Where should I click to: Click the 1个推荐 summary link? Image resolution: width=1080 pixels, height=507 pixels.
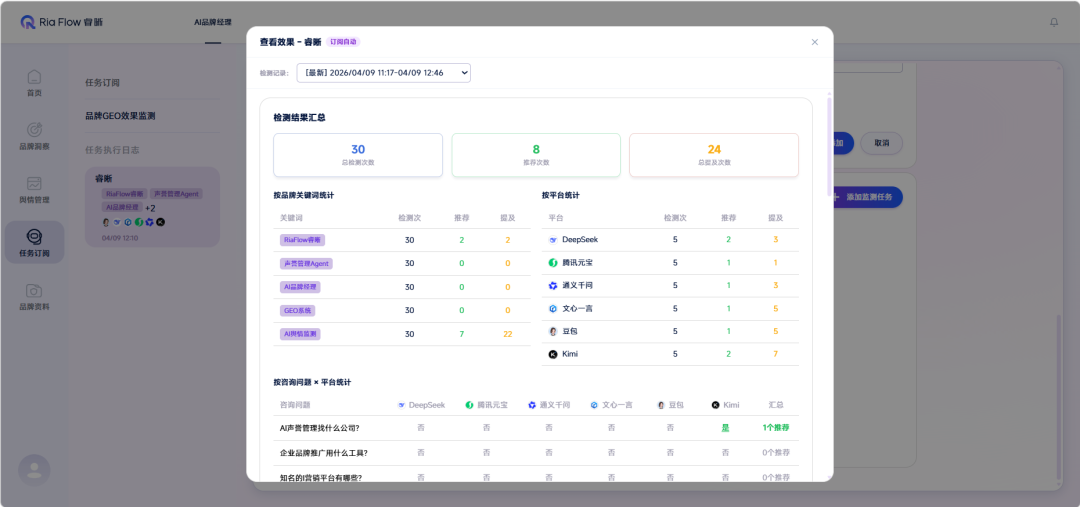pos(776,428)
